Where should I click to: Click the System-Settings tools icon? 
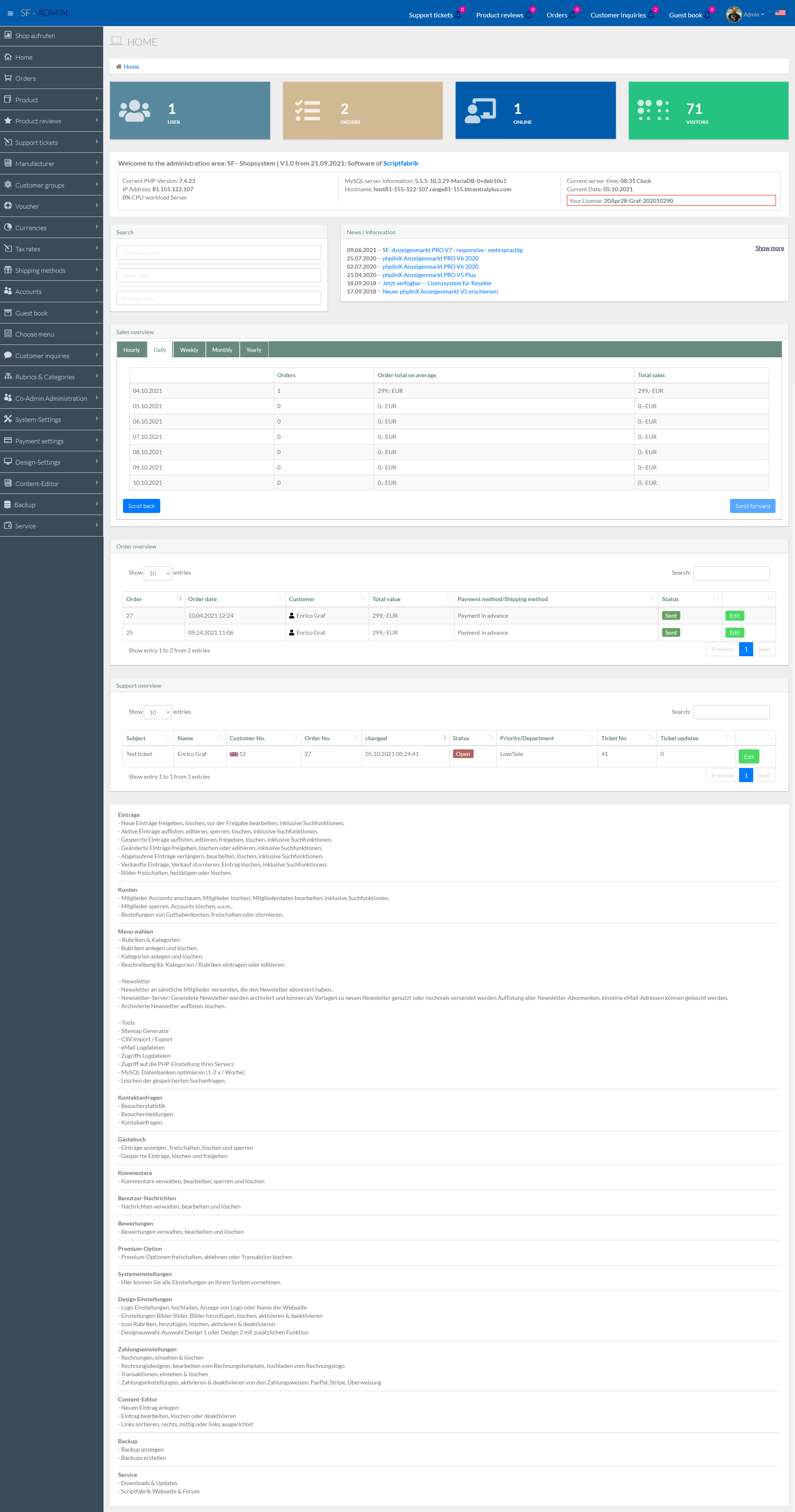tap(8, 419)
